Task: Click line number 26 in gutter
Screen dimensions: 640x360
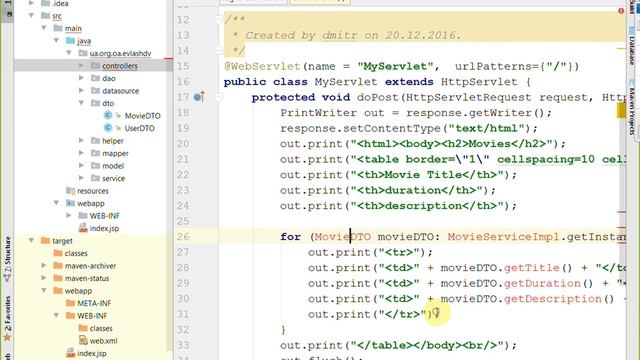Action: point(183,237)
